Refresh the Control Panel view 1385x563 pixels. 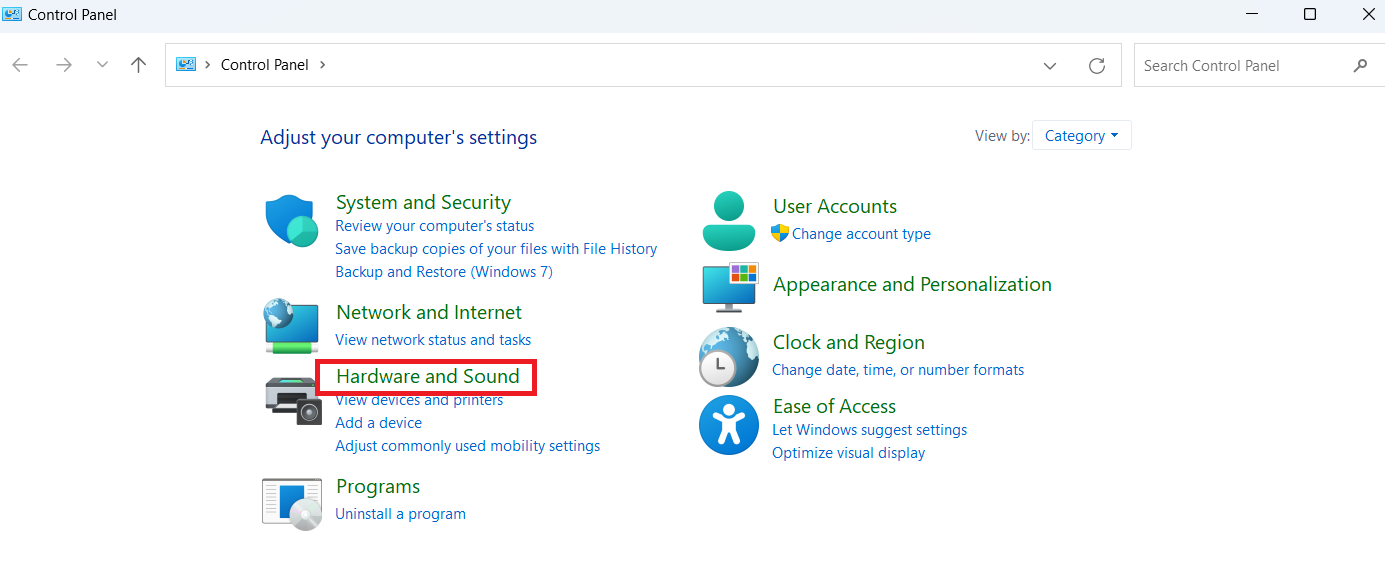tap(1097, 65)
